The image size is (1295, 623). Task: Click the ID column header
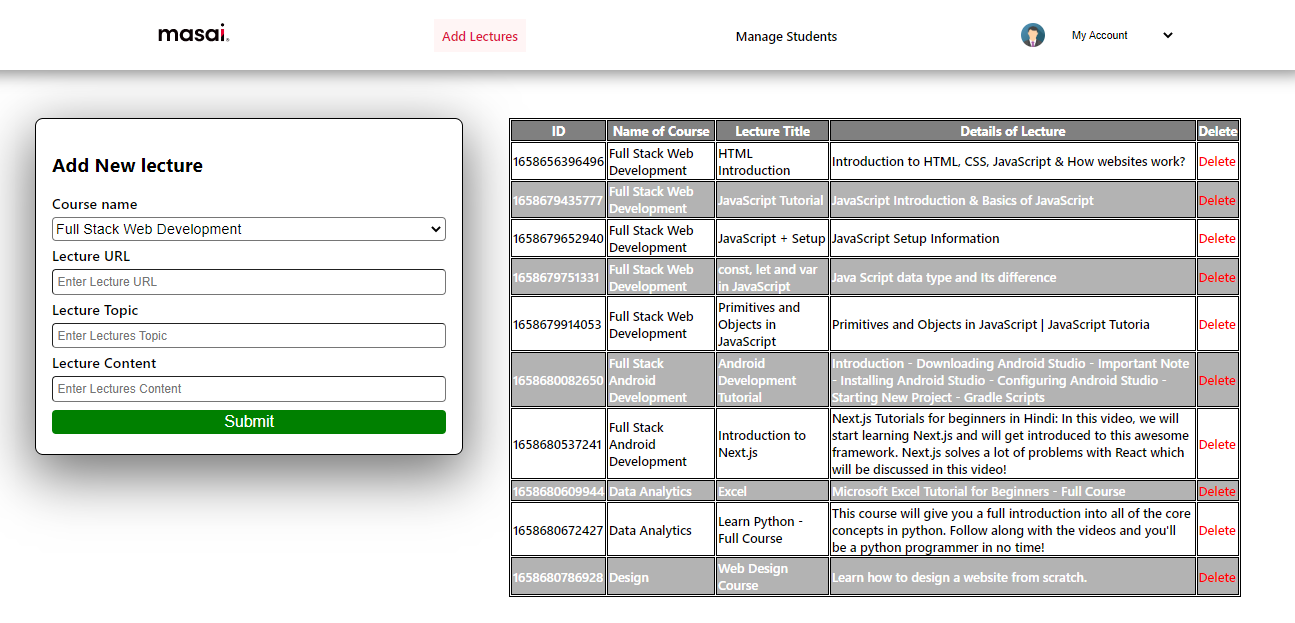tap(558, 131)
